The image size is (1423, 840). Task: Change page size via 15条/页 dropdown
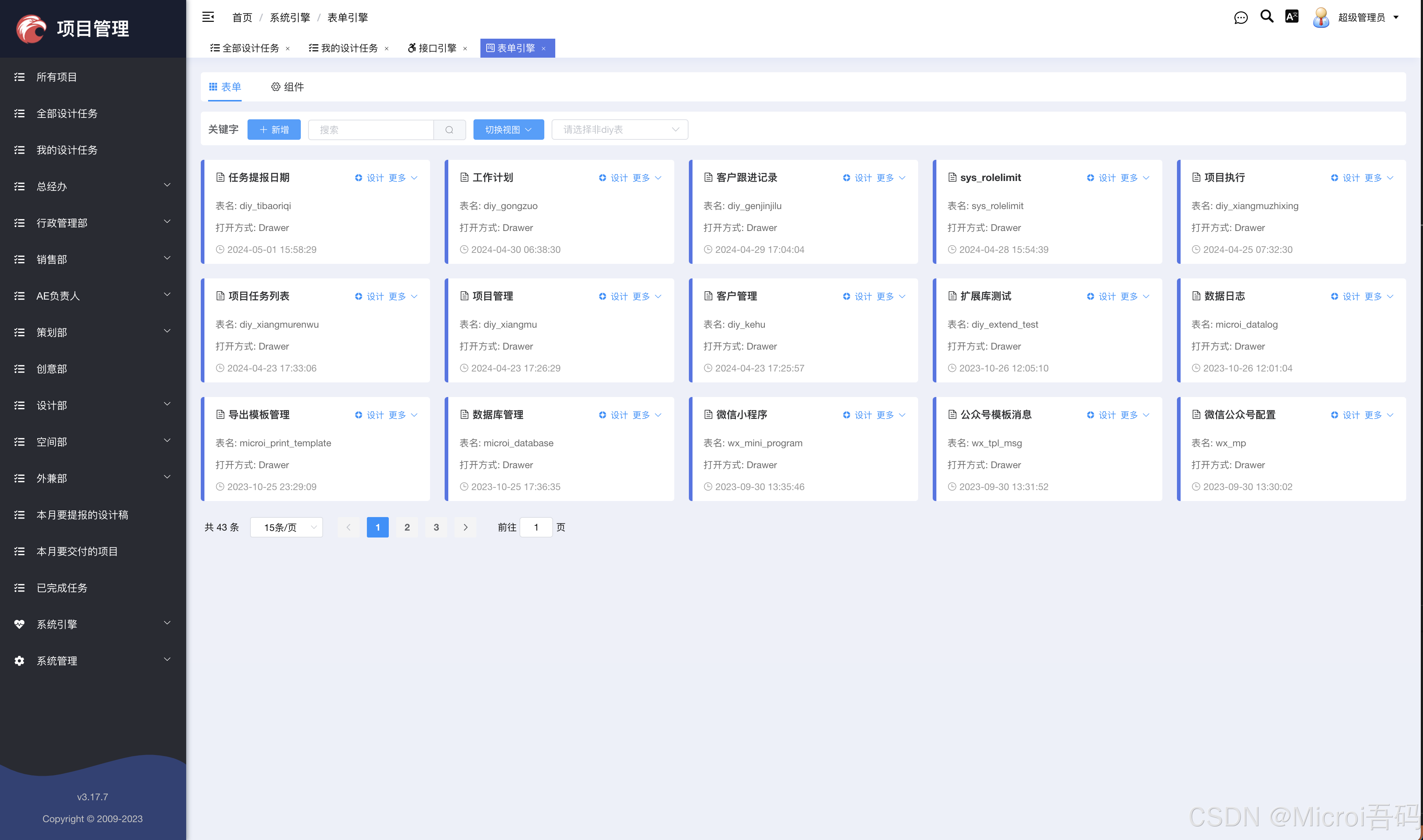tap(286, 527)
